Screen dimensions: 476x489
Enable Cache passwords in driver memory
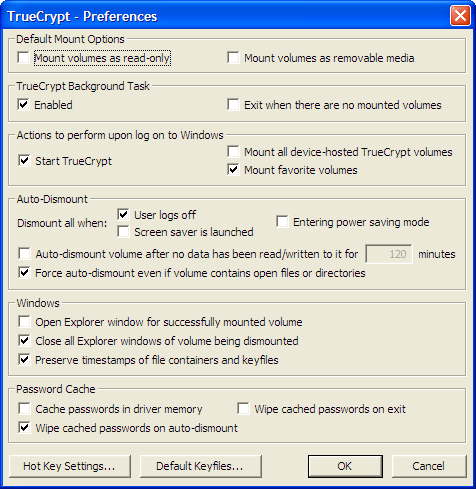pos(24,408)
